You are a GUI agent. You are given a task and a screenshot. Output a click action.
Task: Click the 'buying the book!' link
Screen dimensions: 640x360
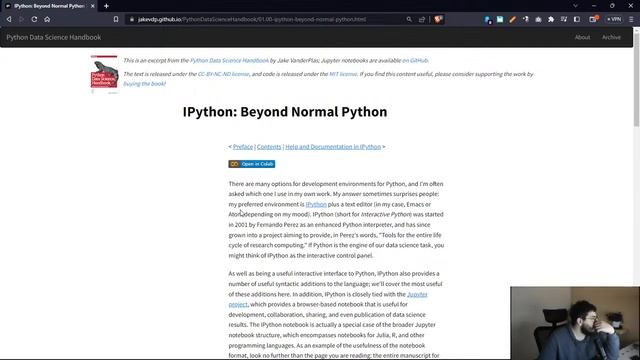(x=144, y=84)
